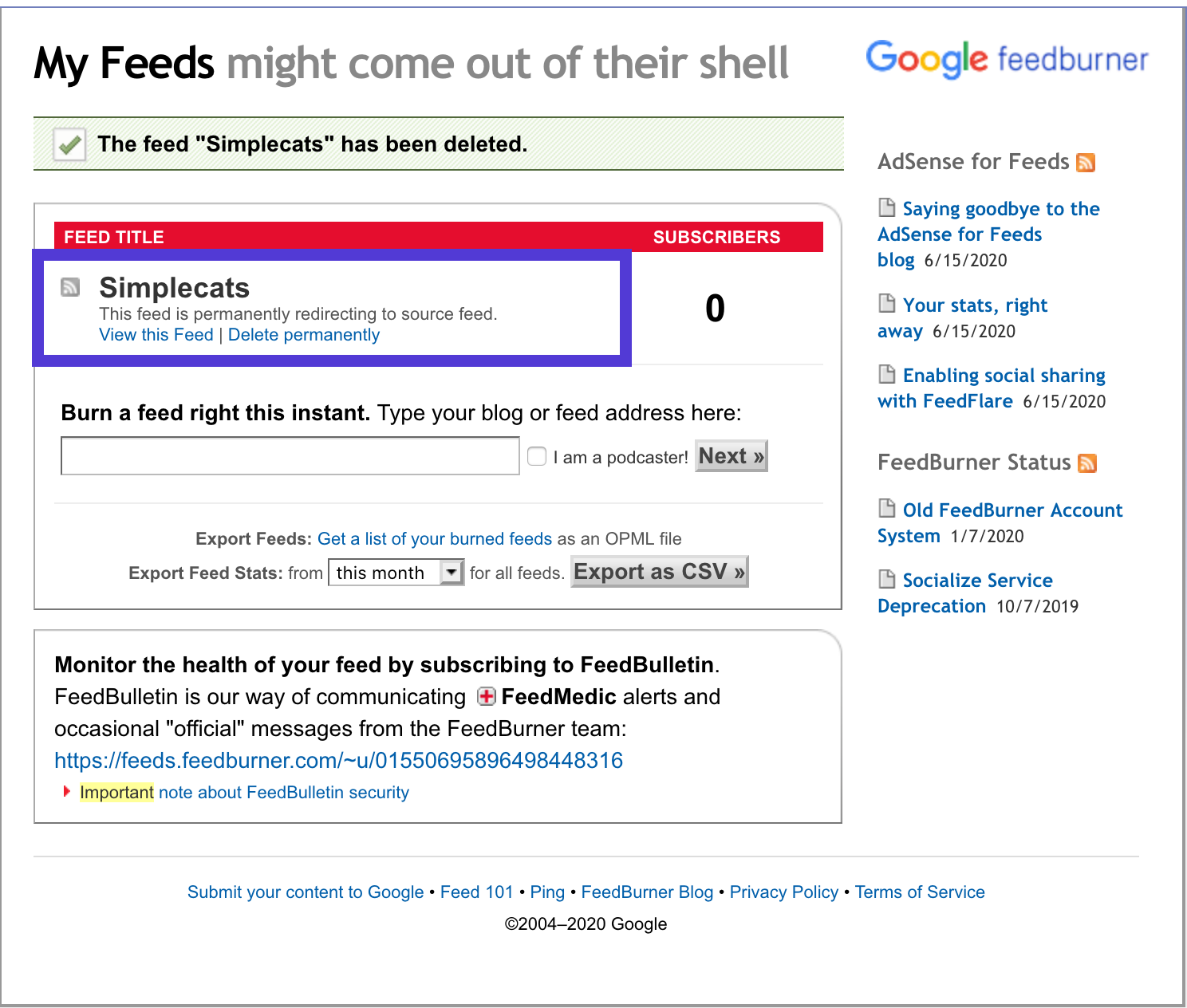Enable the "I am a podcaster" checkbox

pyautogui.click(x=537, y=456)
